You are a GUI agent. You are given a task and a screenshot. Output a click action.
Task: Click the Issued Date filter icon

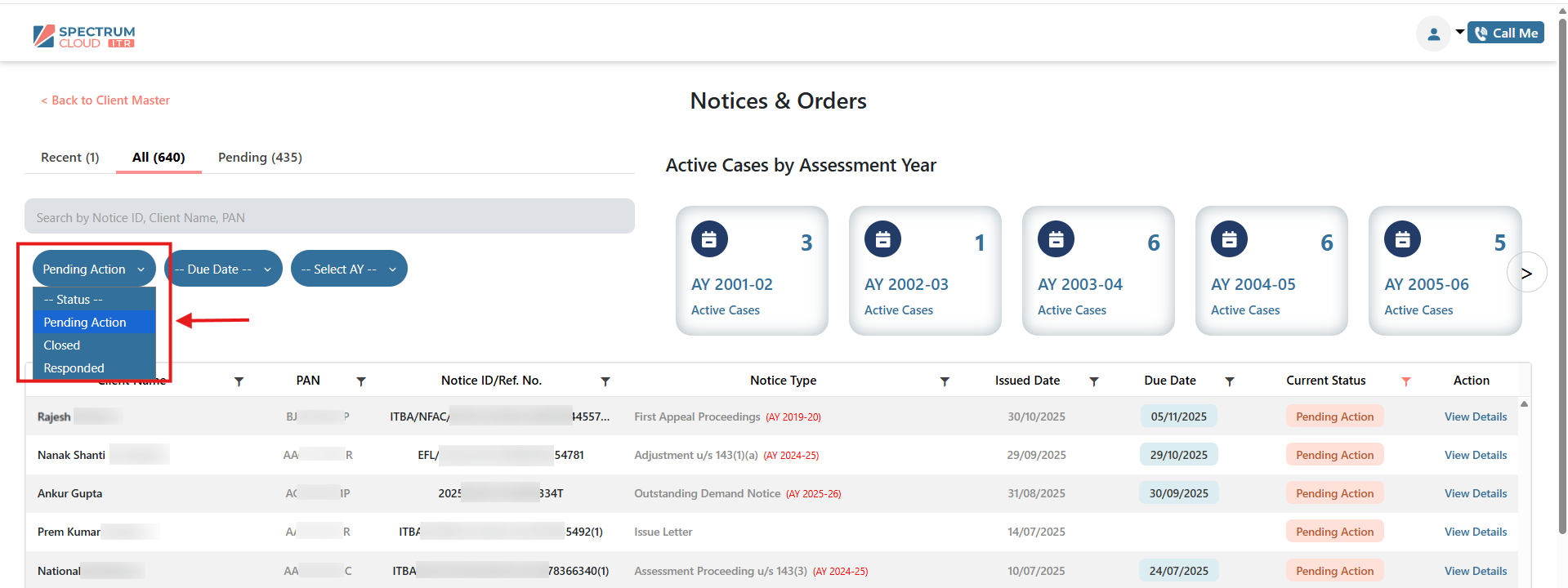point(1094,381)
